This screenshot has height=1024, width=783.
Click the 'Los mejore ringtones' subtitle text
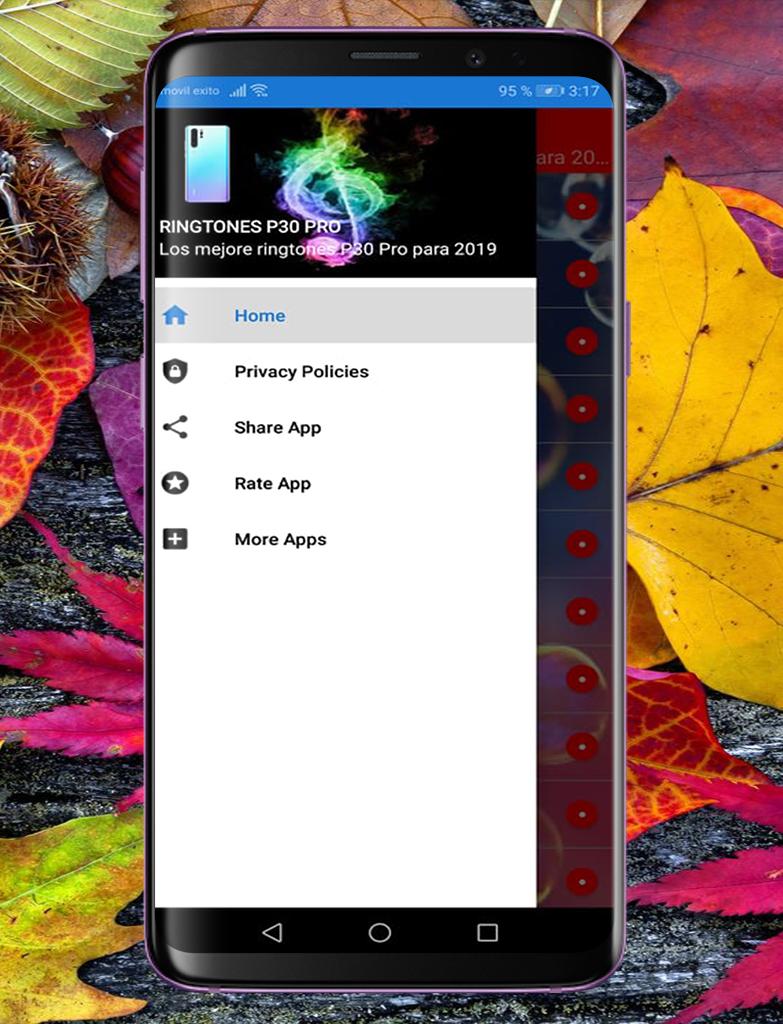click(x=328, y=249)
